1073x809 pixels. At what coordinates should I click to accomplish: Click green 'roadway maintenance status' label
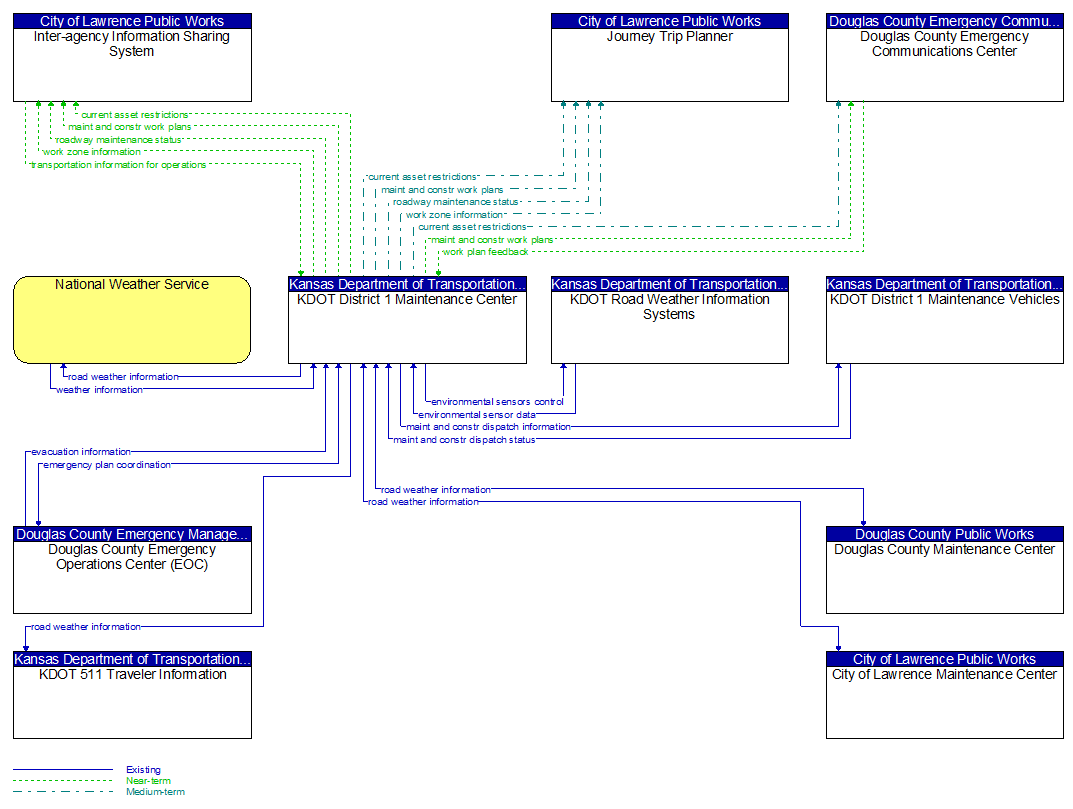(118, 140)
